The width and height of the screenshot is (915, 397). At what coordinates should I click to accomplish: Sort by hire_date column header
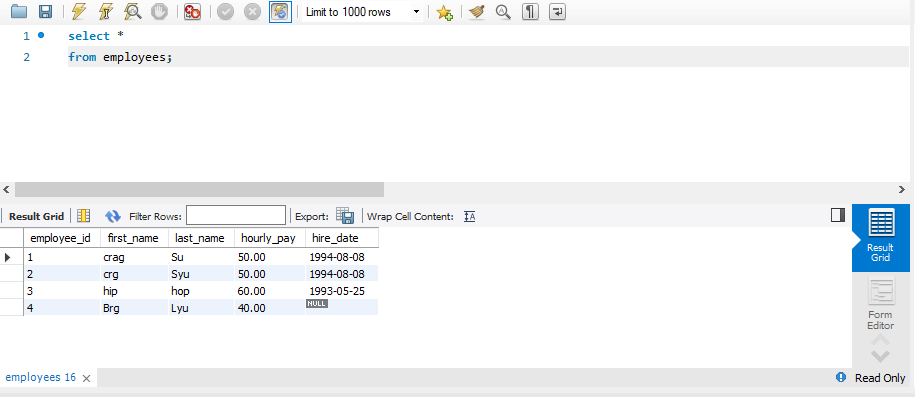pyautogui.click(x=341, y=238)
